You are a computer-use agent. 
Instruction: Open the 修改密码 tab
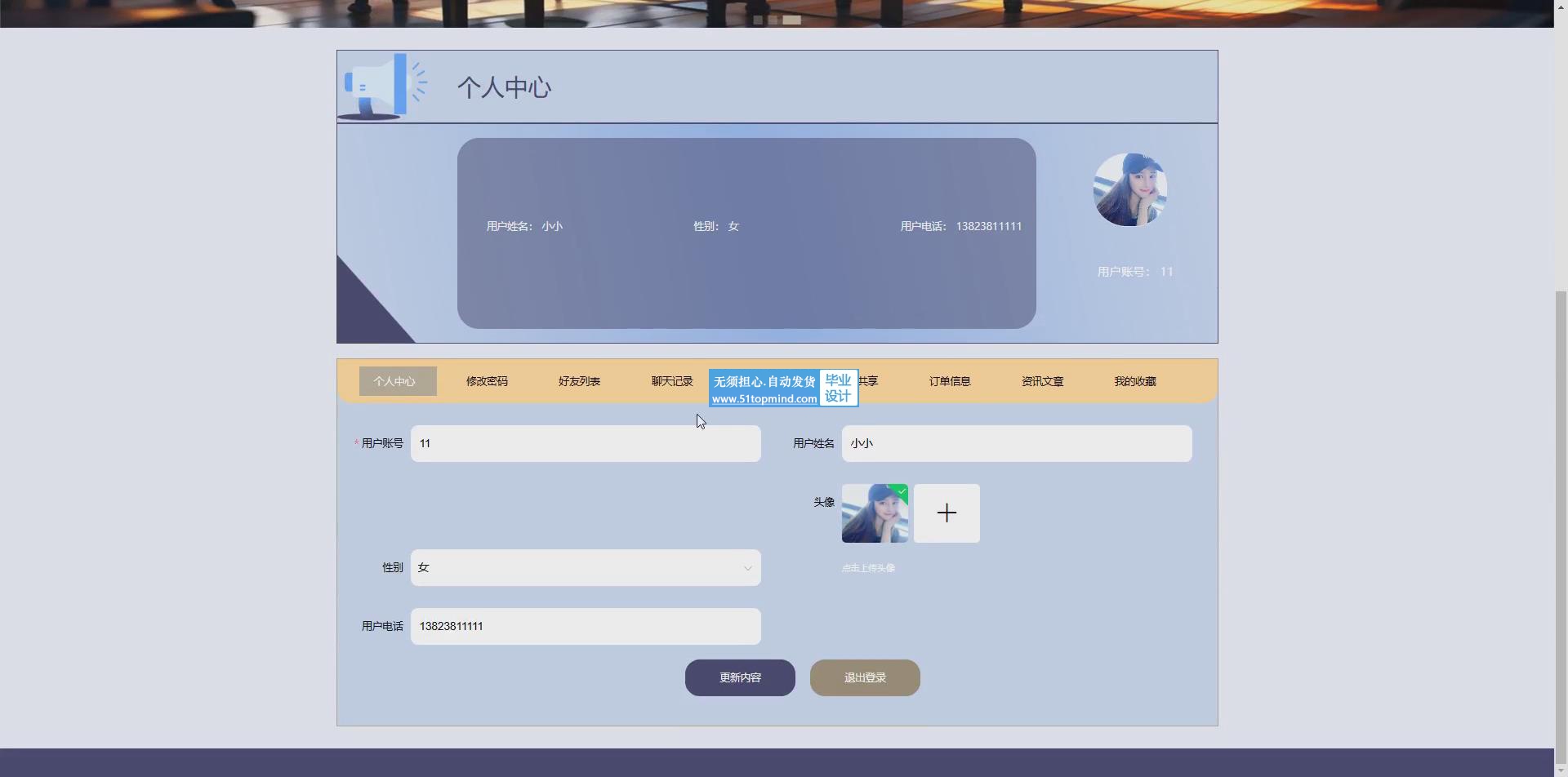[x=487, y=381]
